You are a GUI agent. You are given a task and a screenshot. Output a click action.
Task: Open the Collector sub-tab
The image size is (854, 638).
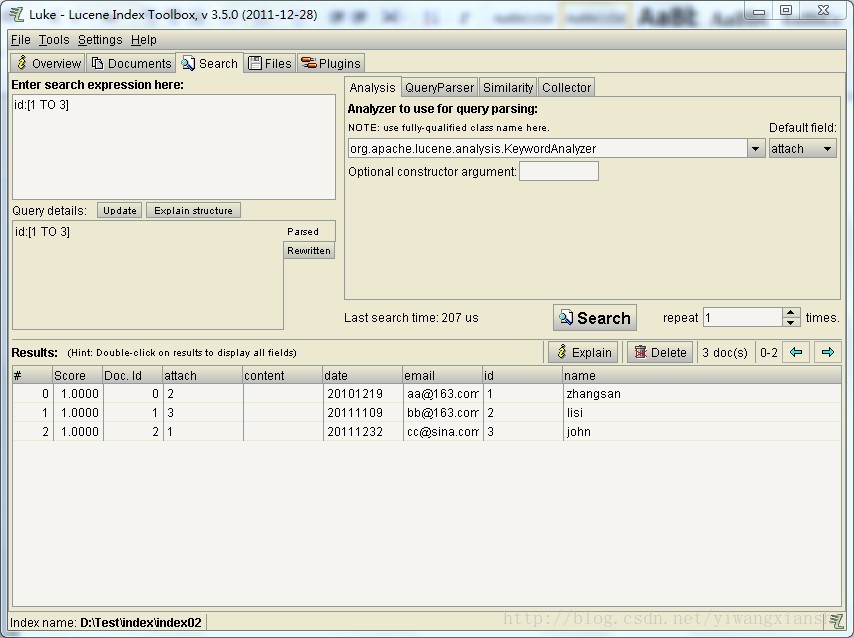coord(566,87)
